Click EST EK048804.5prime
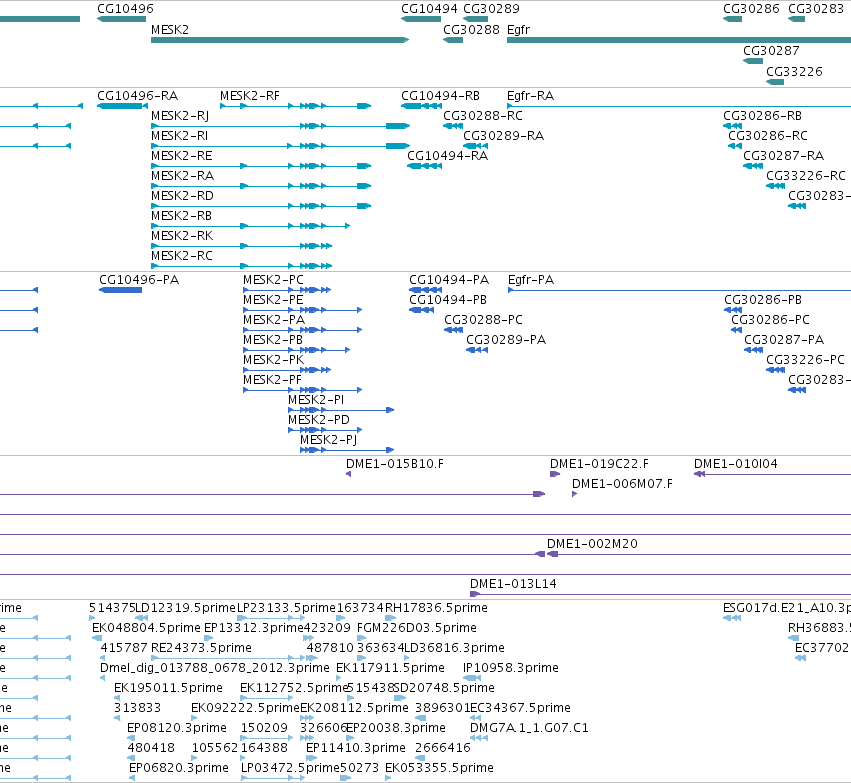Screen dimensions: 851x783 146,628
